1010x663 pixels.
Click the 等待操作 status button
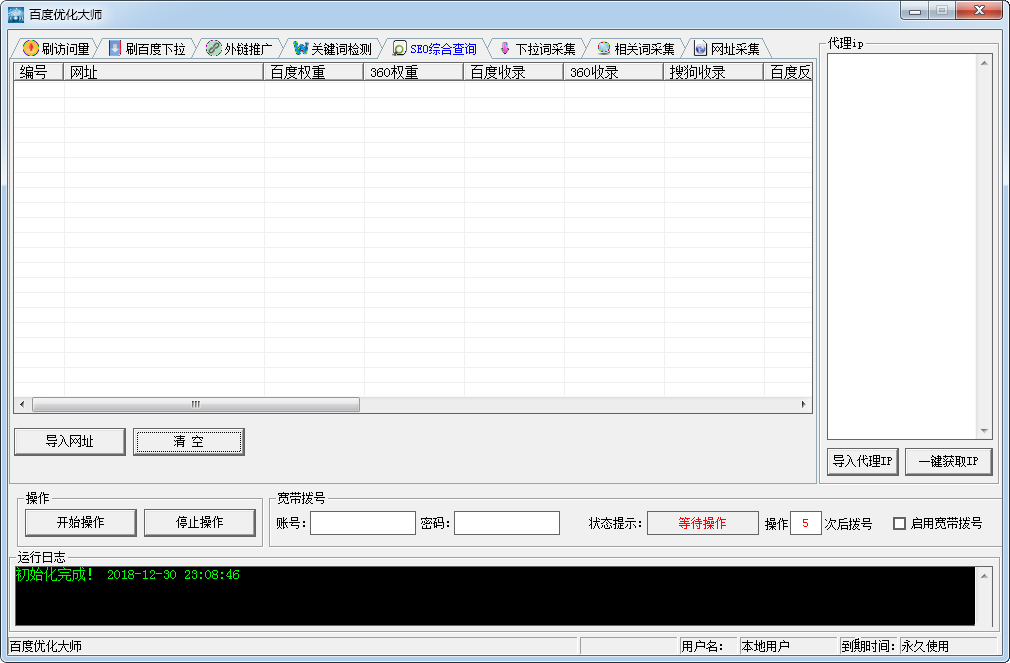point(703,523)
